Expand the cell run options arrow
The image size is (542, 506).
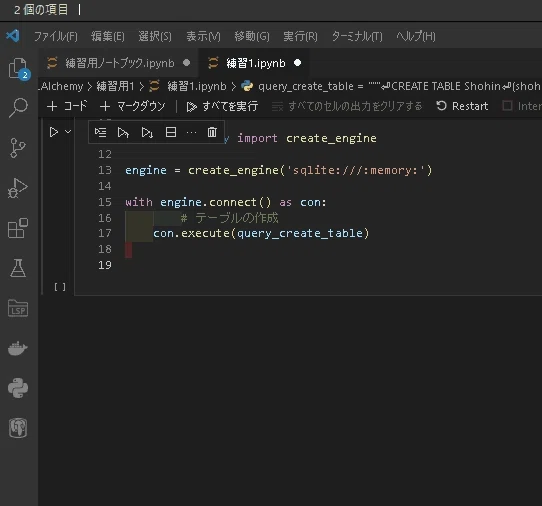pos(68,132)
